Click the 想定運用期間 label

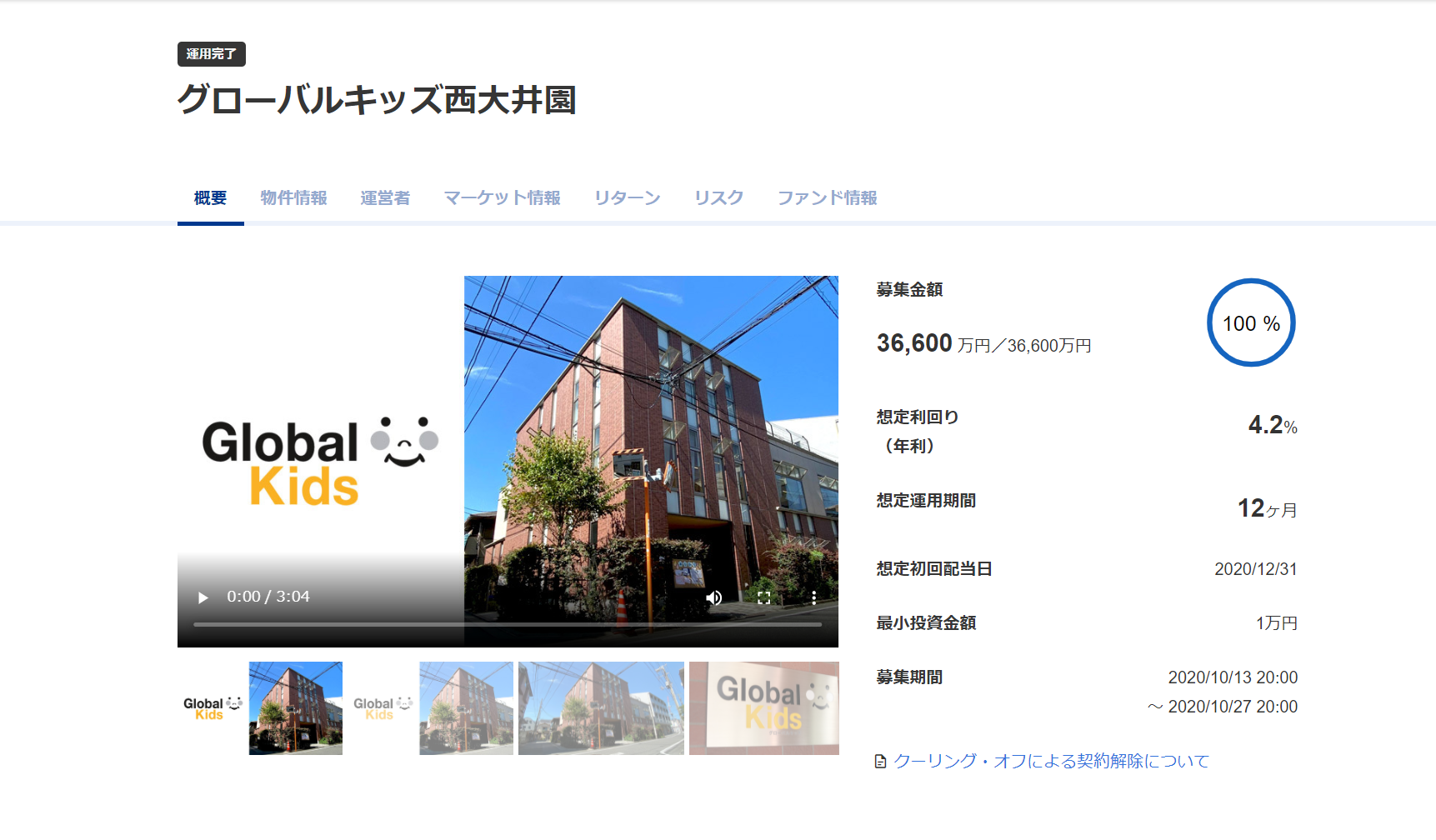tap(926, 501)
